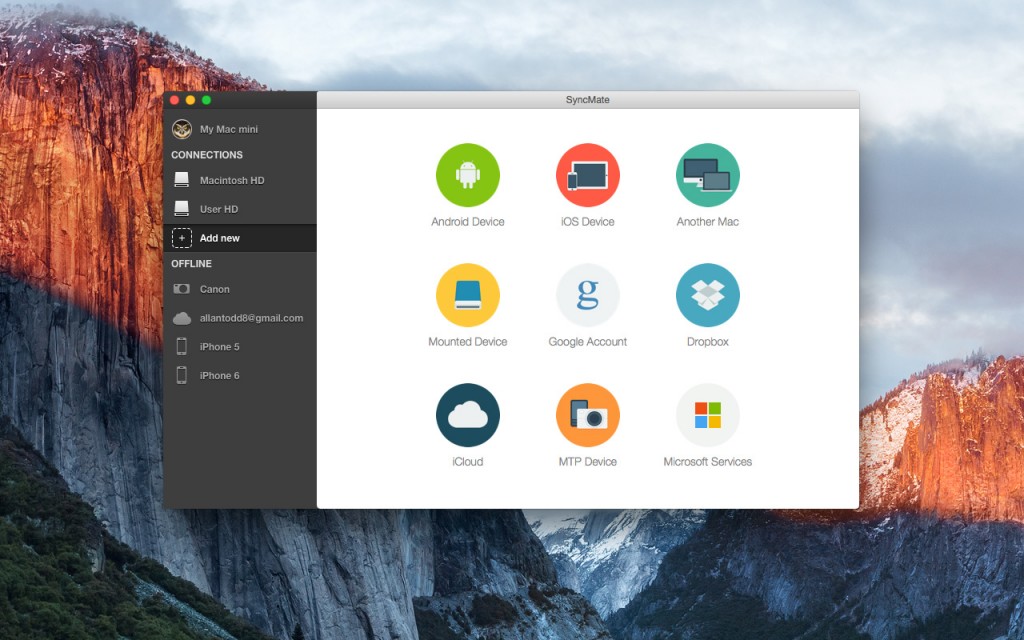
Task: Minimize SyncMate with the yellow button
Action: click(190, 100)
